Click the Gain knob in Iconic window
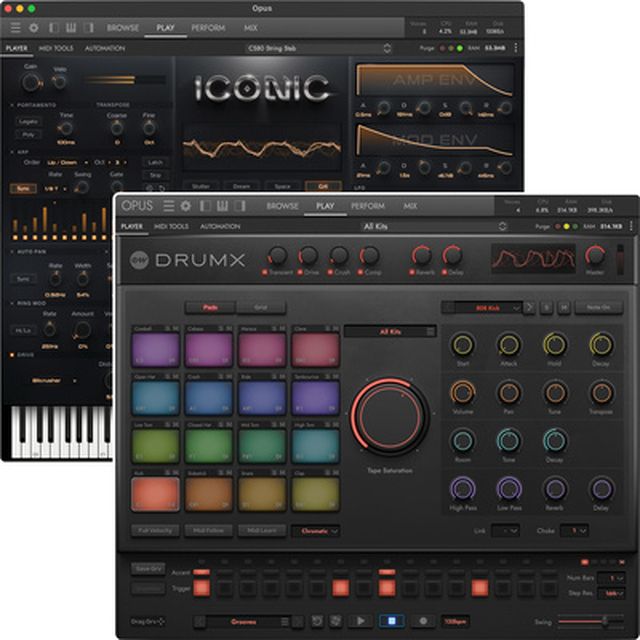The width and height of the screenshot is (640, 640). pyautogui.click(x=31, y=82)
